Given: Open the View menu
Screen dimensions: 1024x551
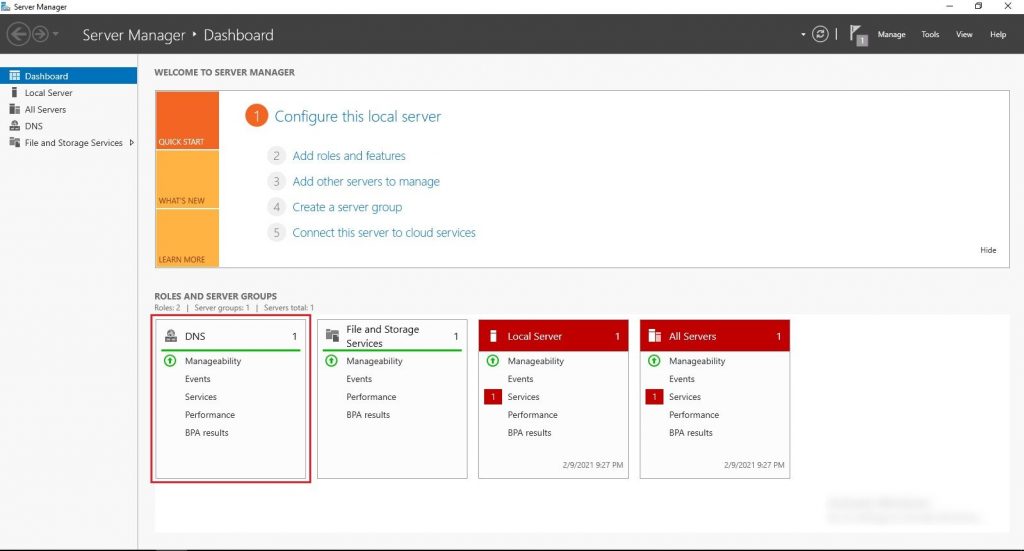Looking at the screenshot, I should [964, 35].
